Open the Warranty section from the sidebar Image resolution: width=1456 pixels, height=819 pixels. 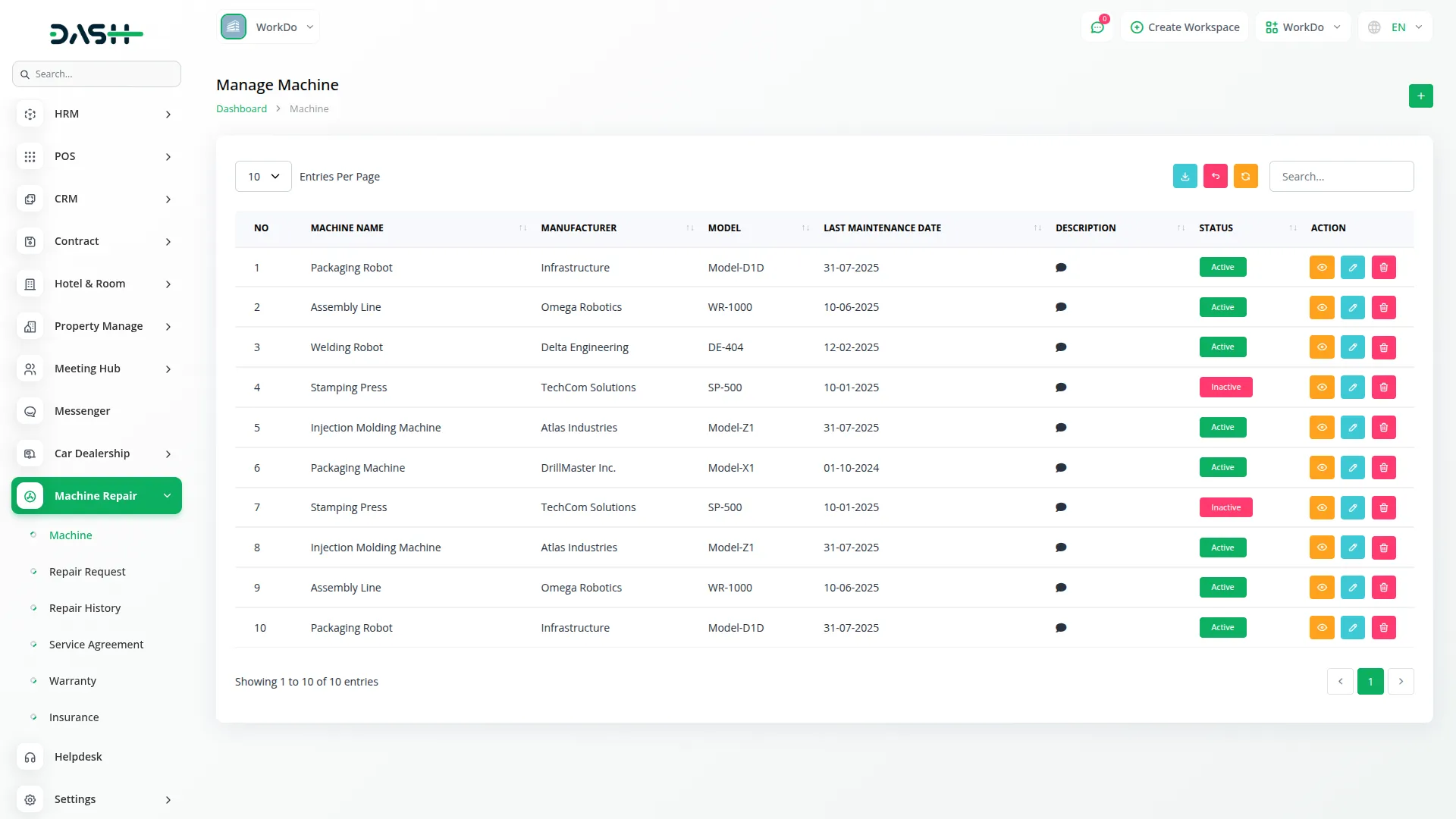coord(73,680)
